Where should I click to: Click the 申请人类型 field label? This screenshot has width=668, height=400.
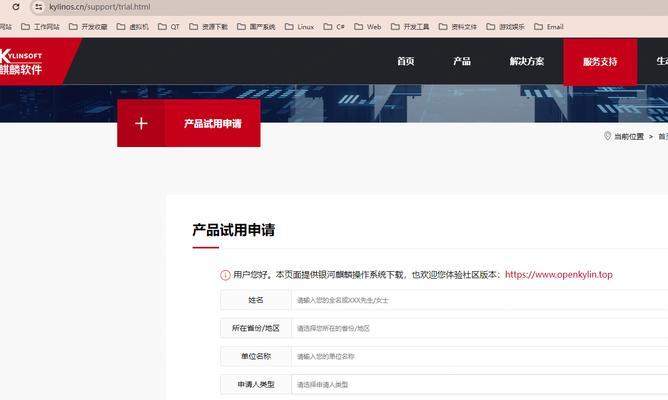[x=256, y=385]
